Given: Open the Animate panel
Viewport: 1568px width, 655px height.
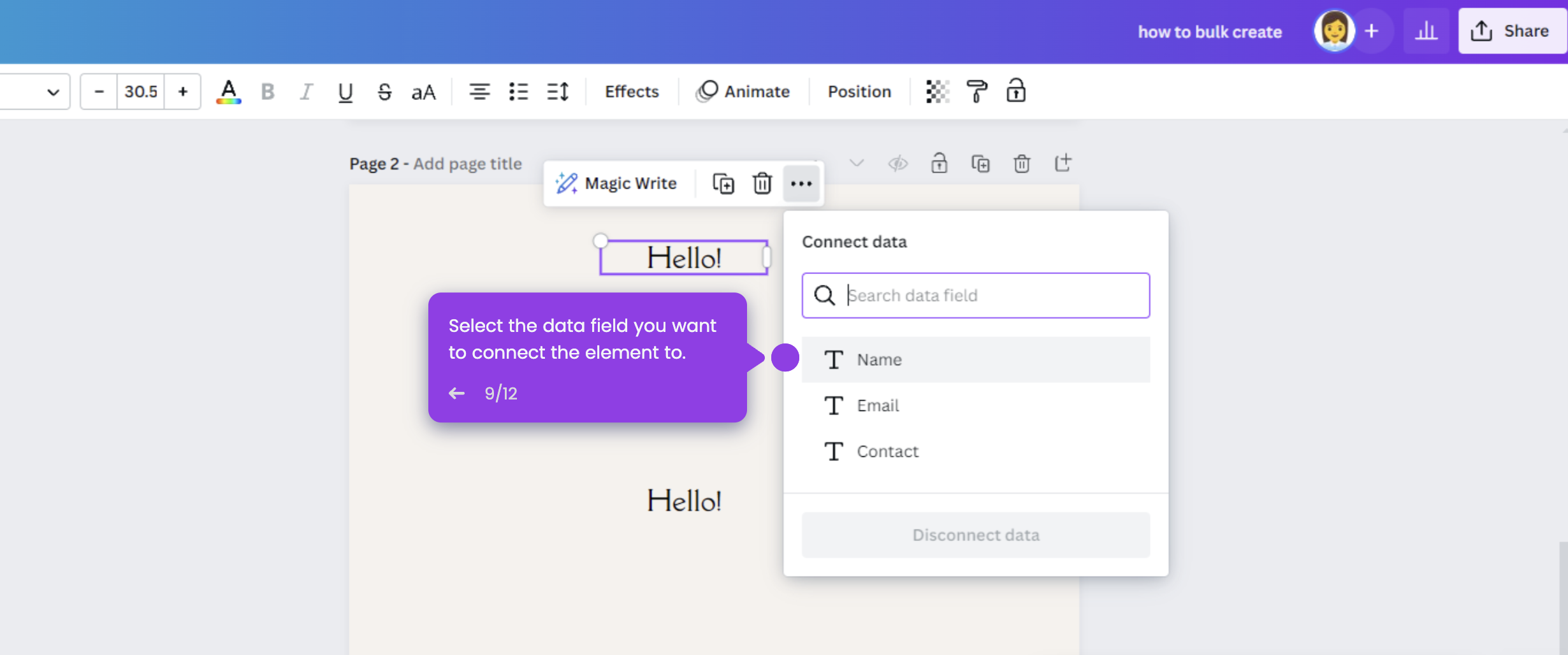Looking at the screenshot, I should coord(743,91).
